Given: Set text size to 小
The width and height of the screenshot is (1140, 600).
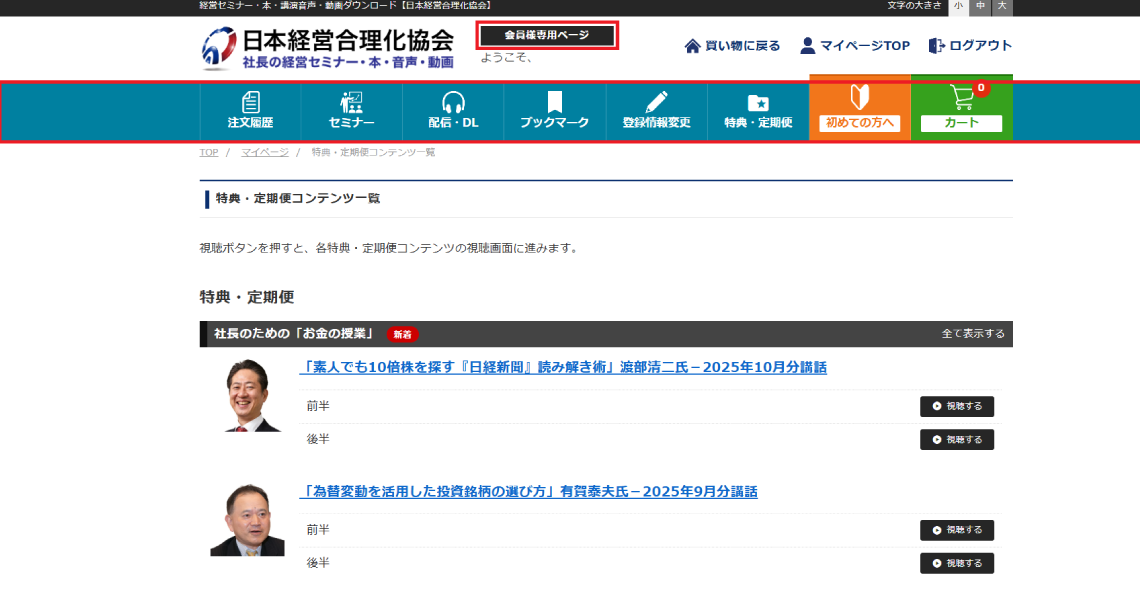Looking at the screenshot, I should coord(958,6).
